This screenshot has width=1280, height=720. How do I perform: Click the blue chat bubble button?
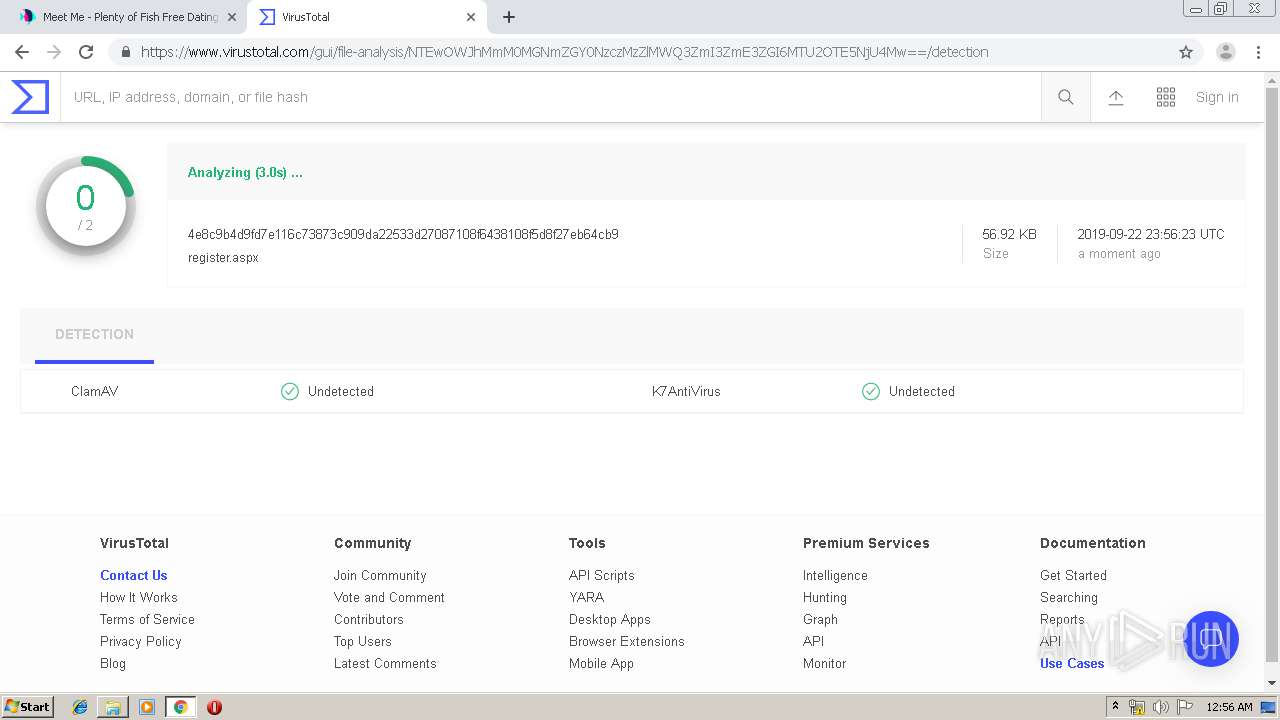tap(1211, 639)
